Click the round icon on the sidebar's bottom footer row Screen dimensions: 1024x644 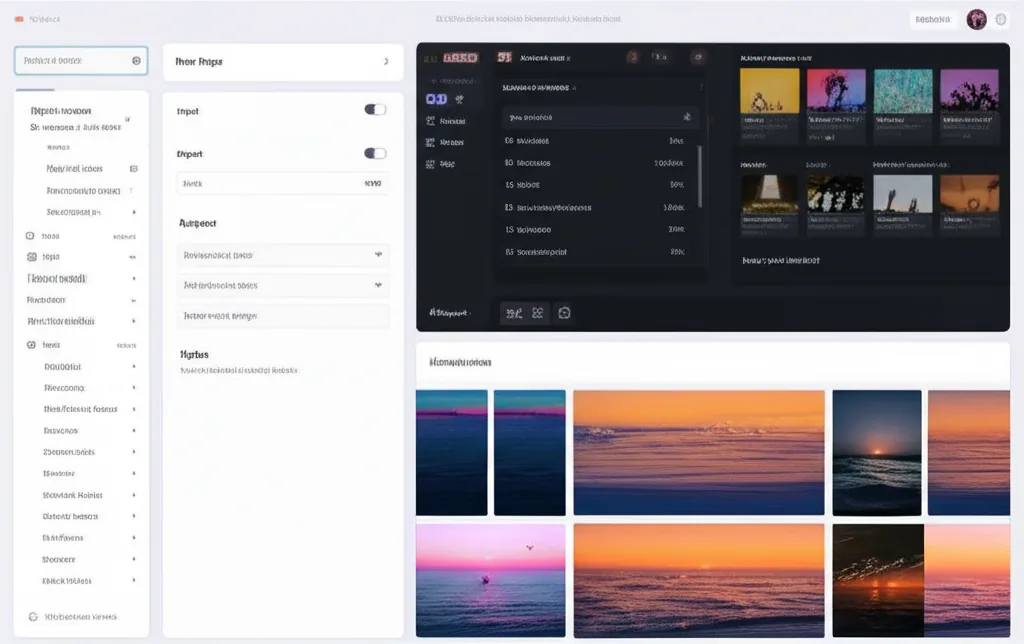(x=33, y=617)
